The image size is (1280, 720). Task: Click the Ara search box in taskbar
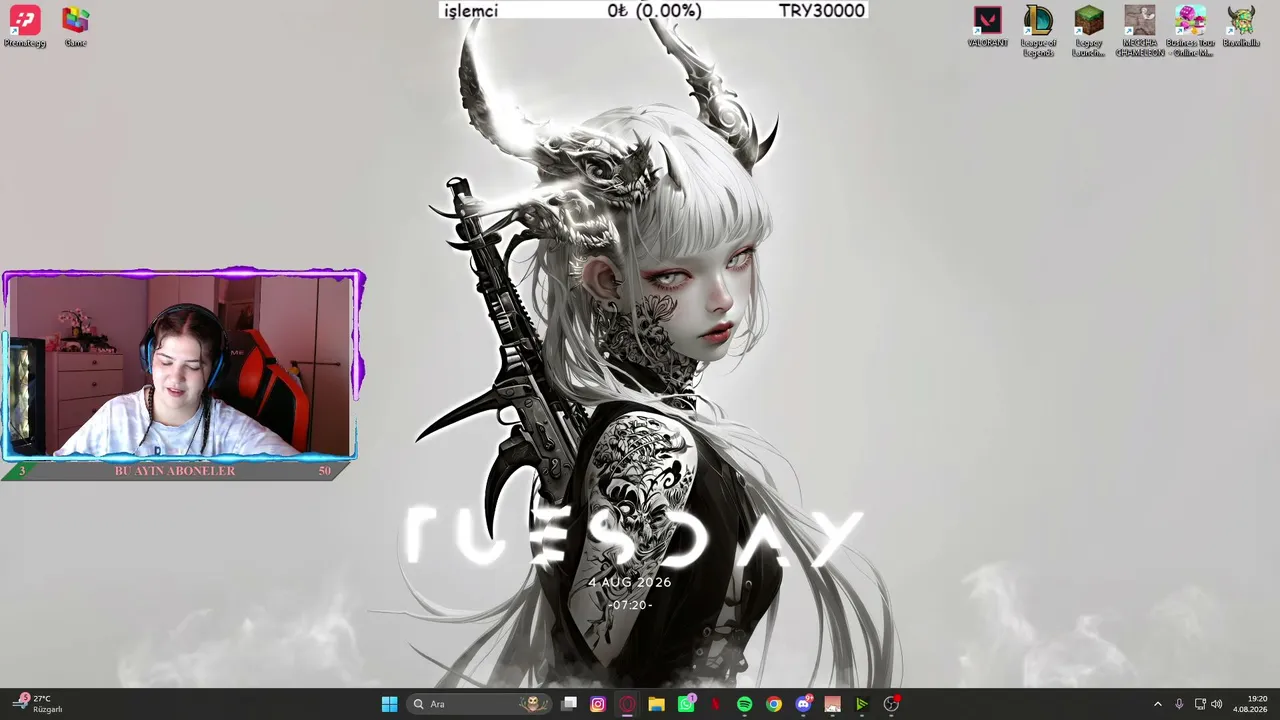tap(480, 704)
